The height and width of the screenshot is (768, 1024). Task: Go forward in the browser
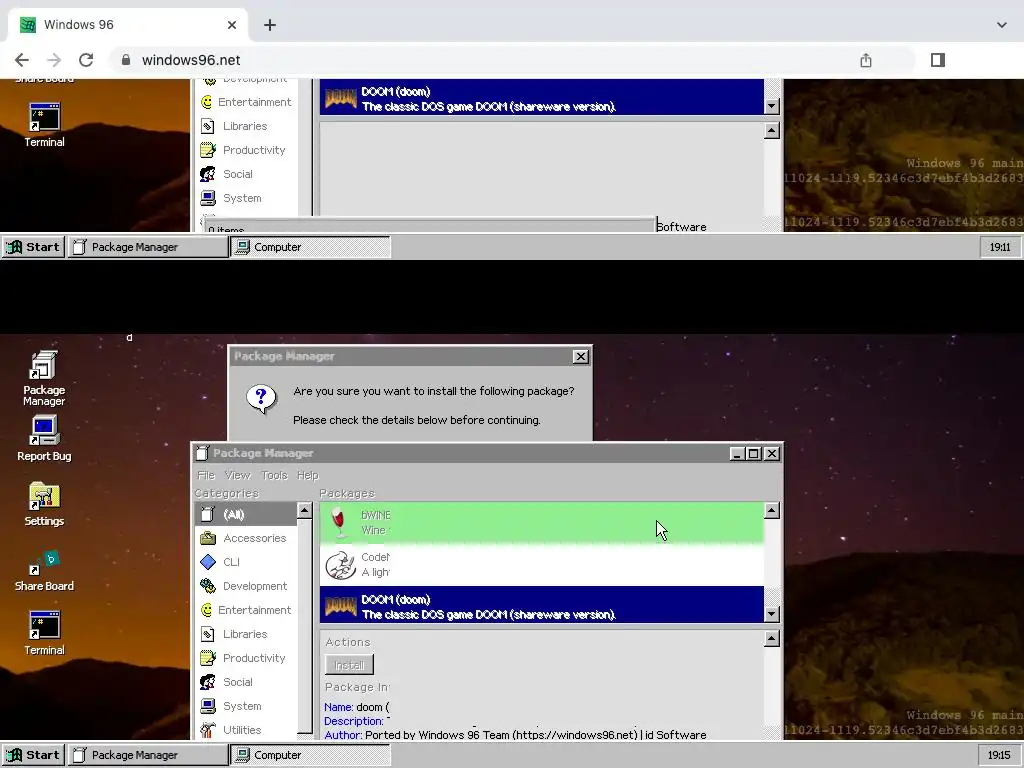pos(54,60)
